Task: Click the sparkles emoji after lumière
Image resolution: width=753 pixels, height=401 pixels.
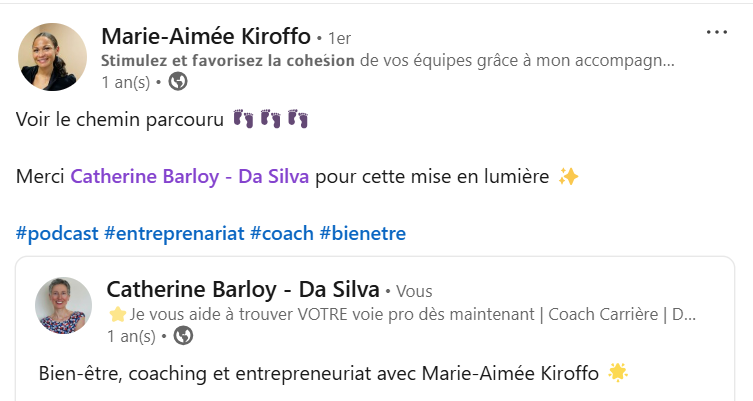Action: pyautogui.click(x=569, y=177)
